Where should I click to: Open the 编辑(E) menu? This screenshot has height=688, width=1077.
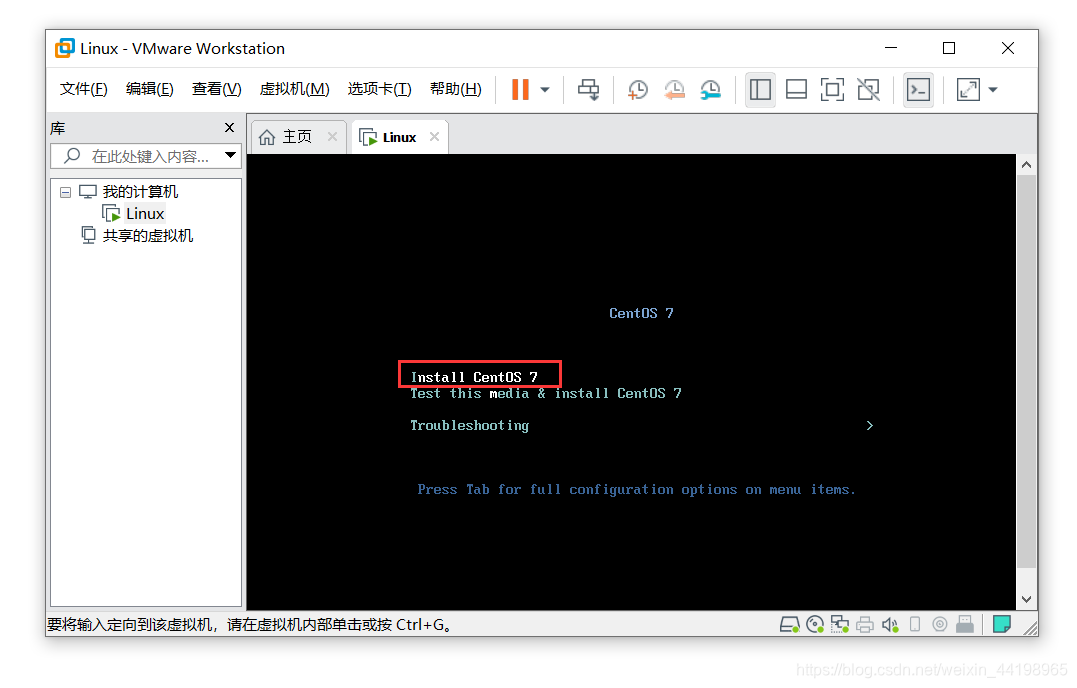(150, 89)
